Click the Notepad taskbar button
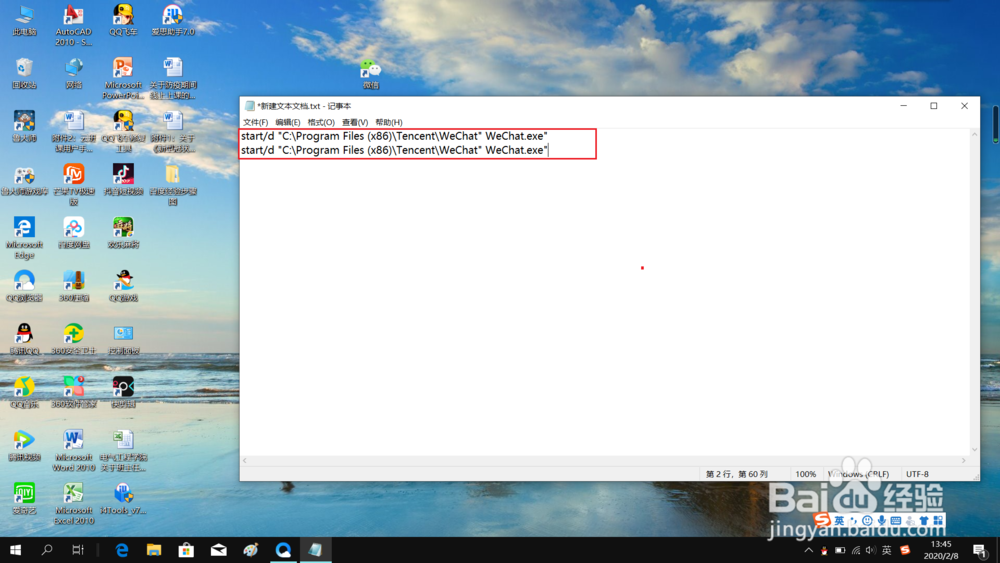Viewport: 1000px width, 563px height. (x=316, y=550)
